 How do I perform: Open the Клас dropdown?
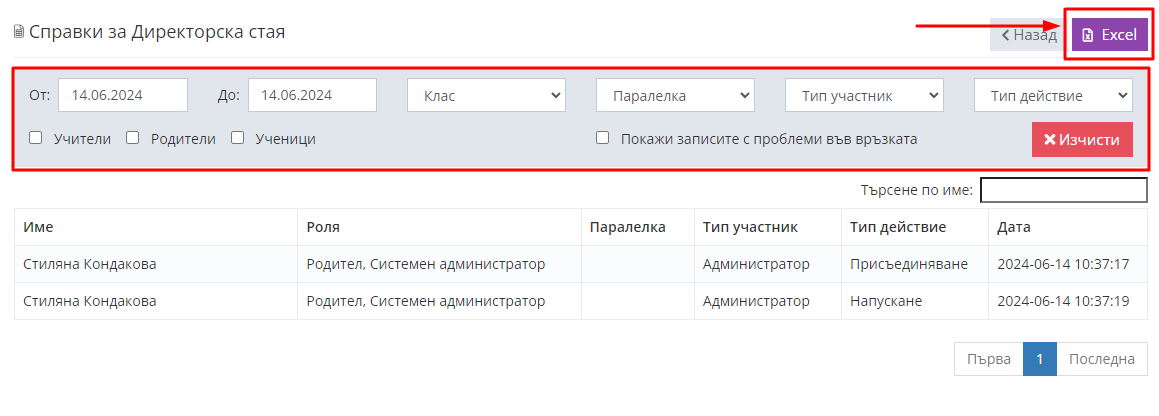click(486, 95)
